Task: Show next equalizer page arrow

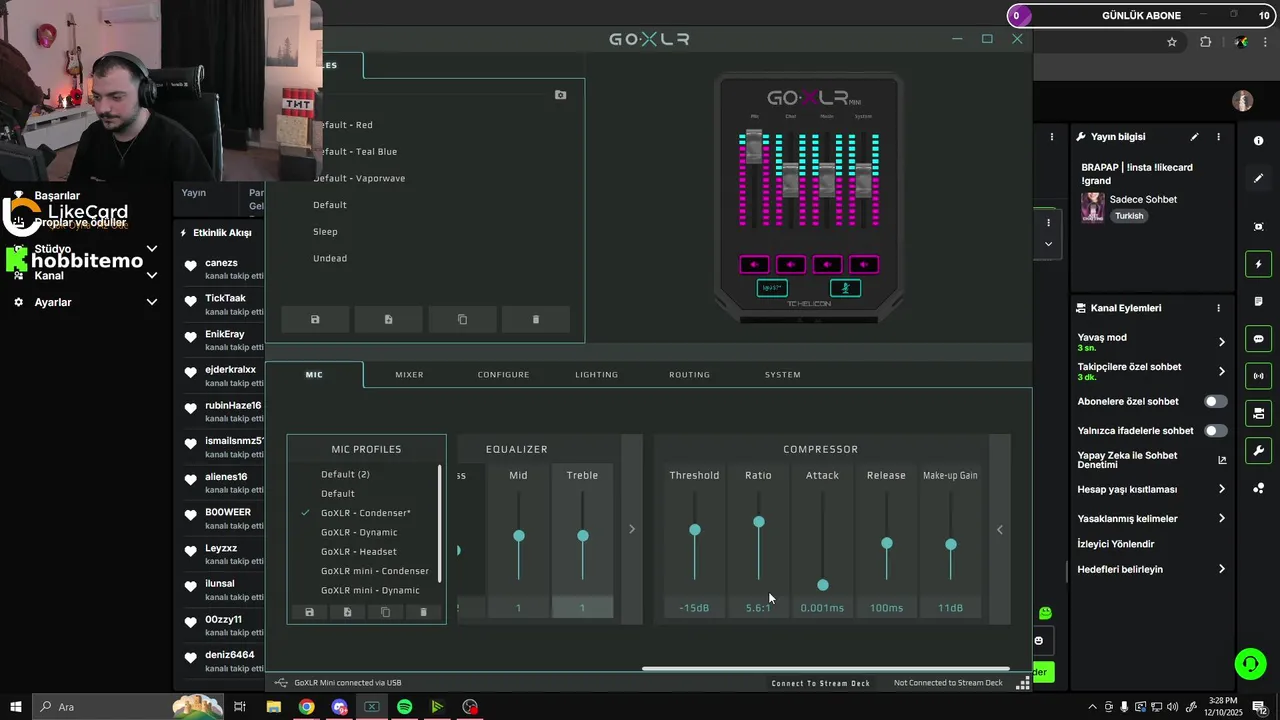Action: pos(631,529)
